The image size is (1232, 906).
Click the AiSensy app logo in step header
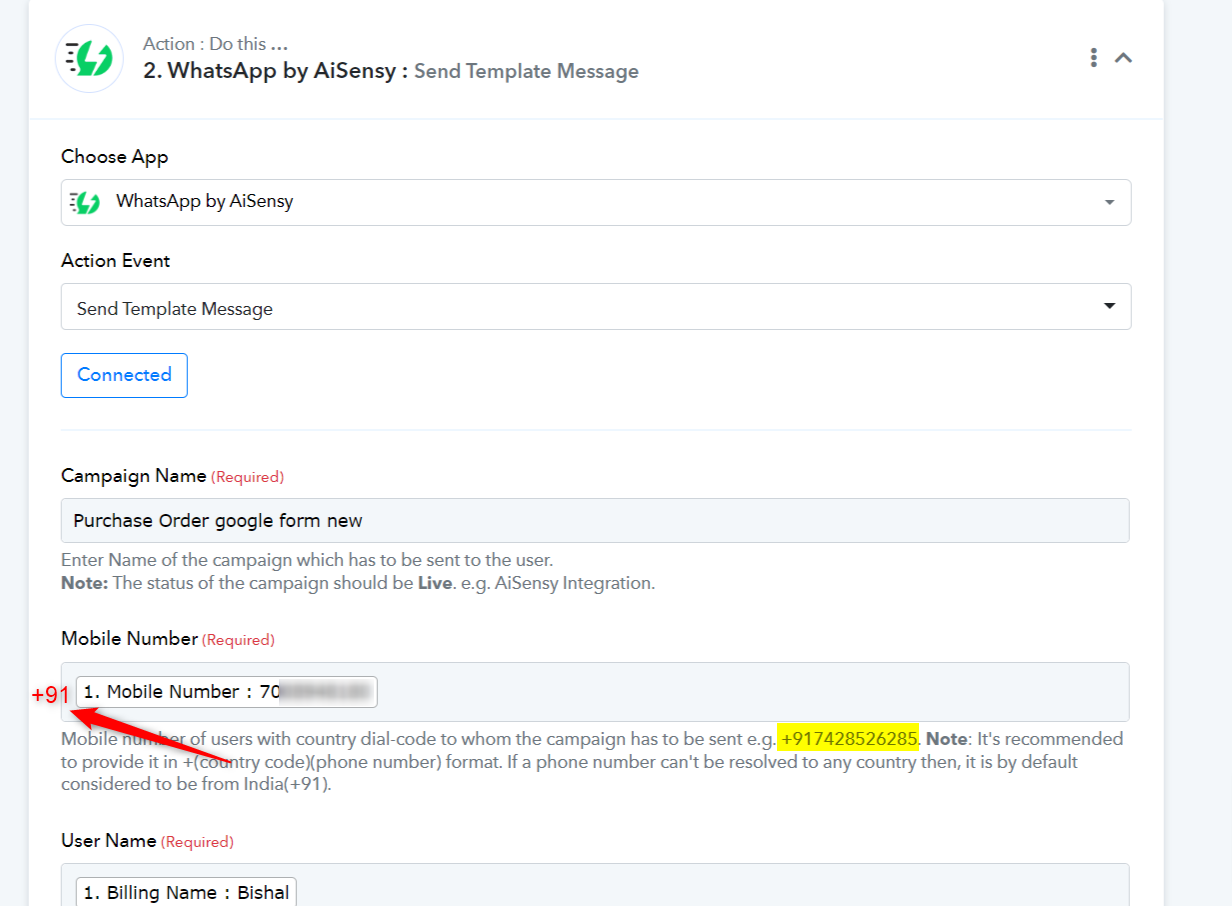[x=89, y=59]
